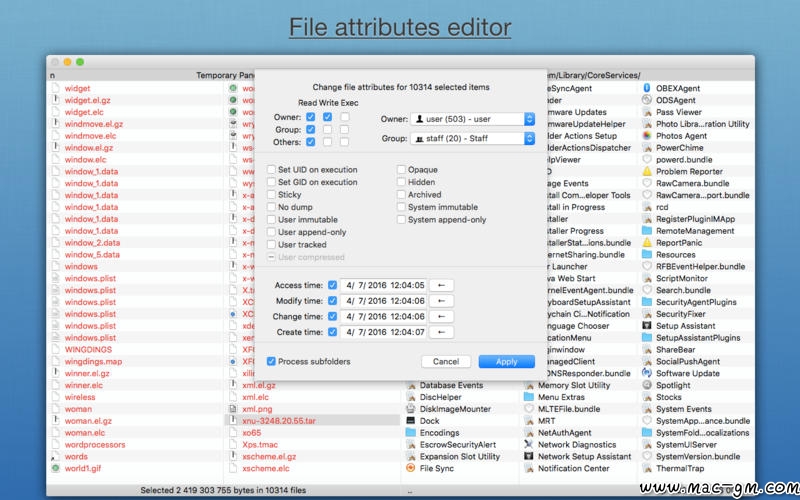Select the Network Diagnostics icon

pyautogui.click(x=529, y=444)
